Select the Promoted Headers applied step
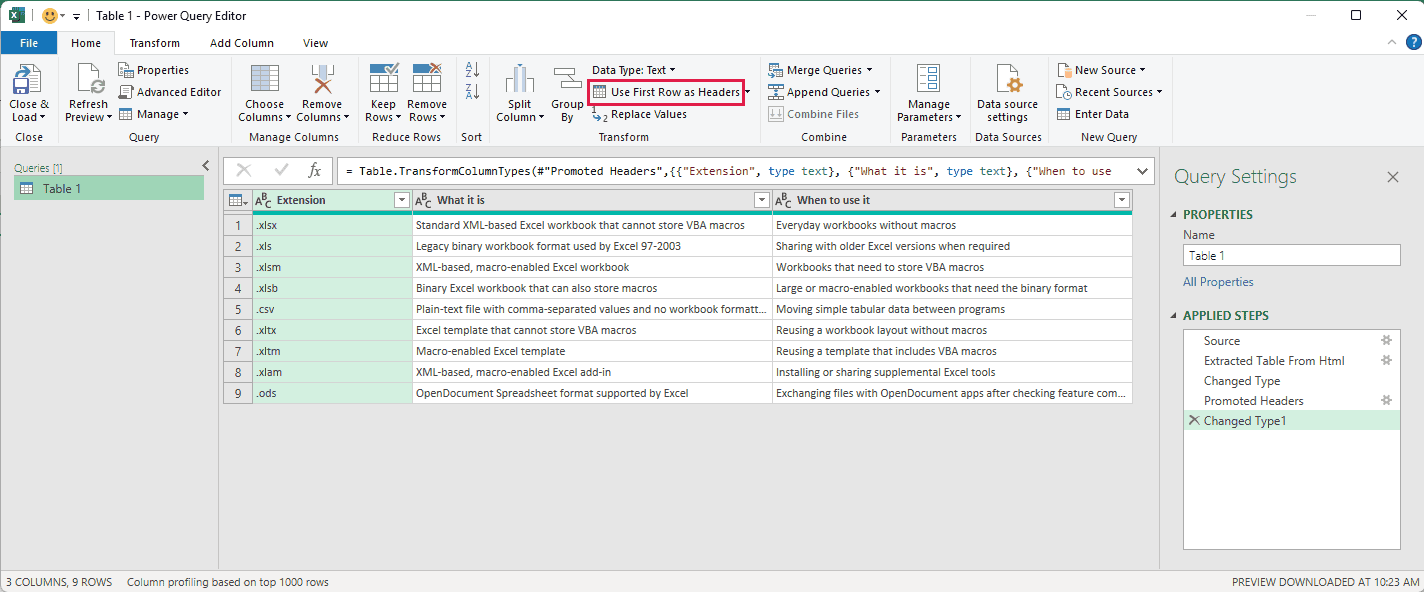Viewport: 1424px width, 592px height. pyautogui.click(x=1291, y=401)
